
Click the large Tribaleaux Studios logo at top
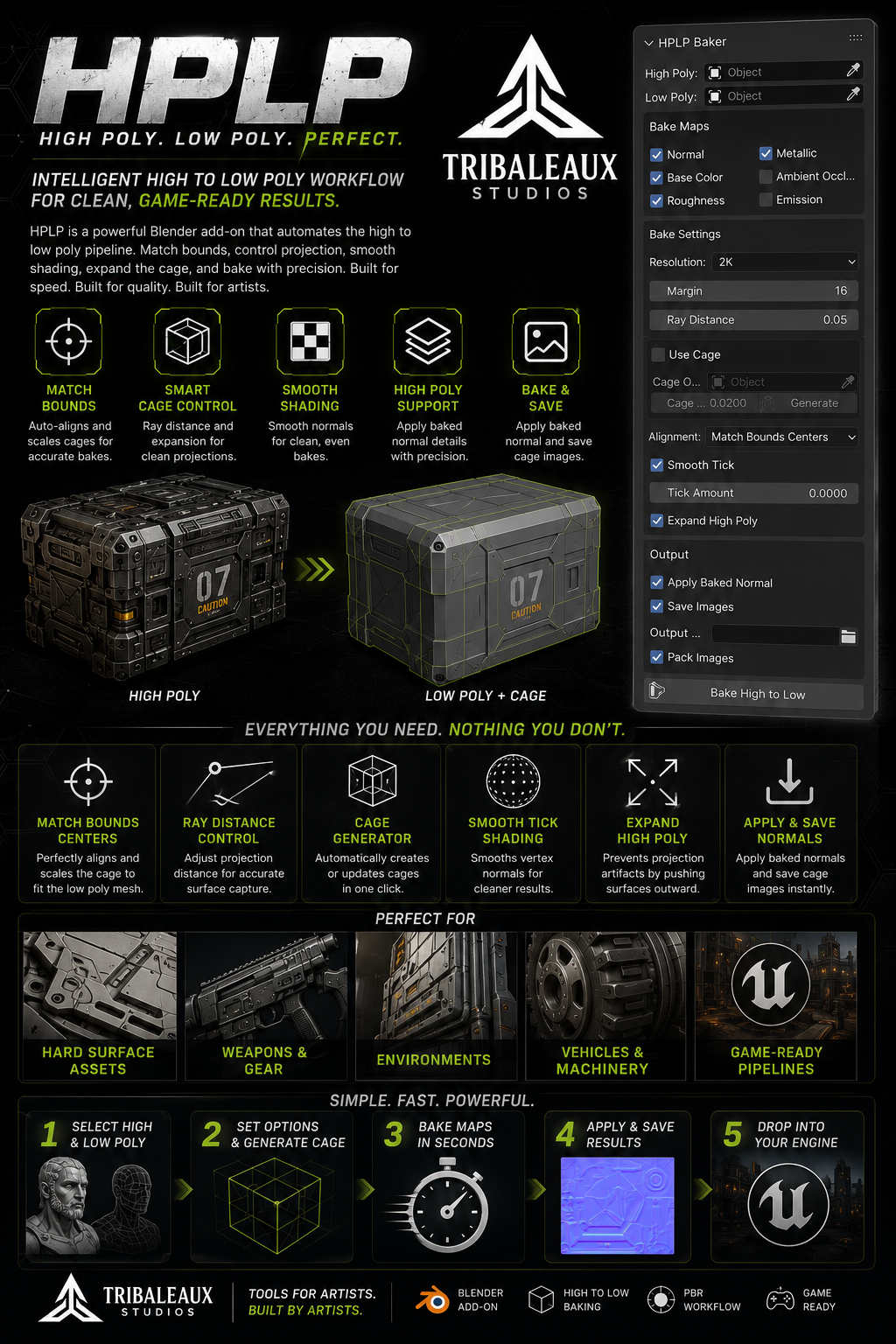point(530,118)
